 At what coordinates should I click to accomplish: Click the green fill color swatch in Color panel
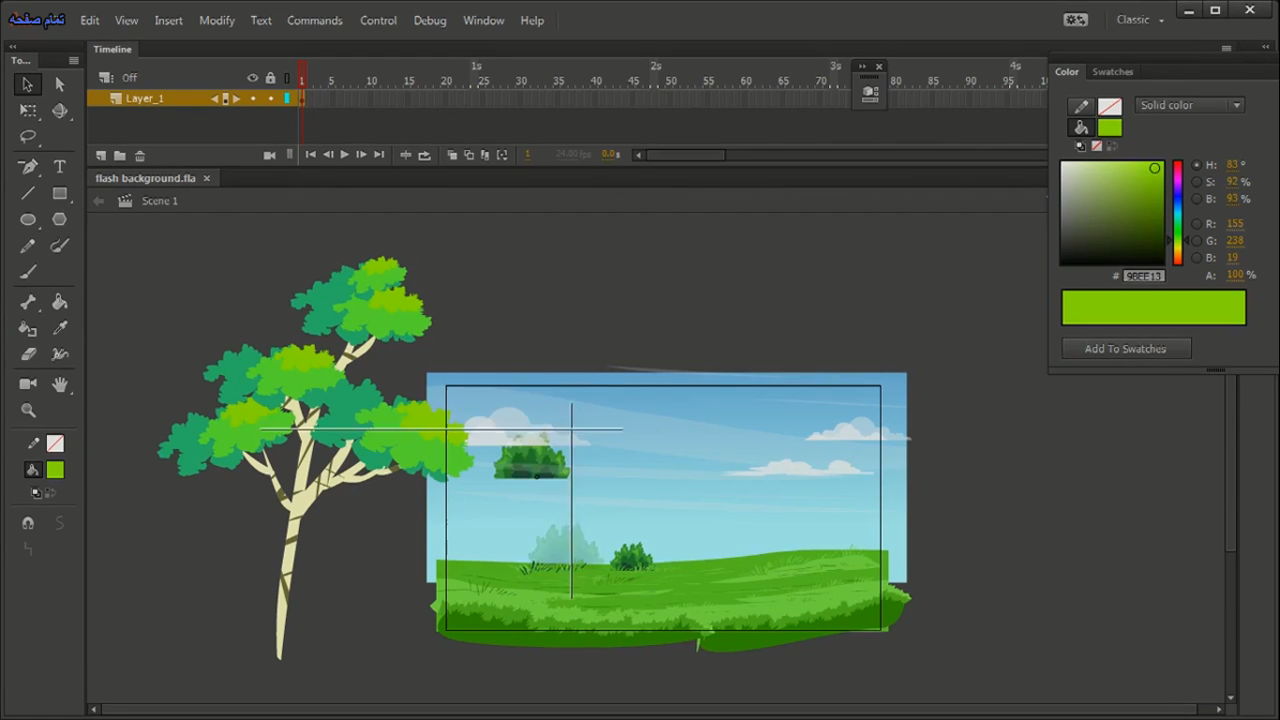coord(1110,127)
